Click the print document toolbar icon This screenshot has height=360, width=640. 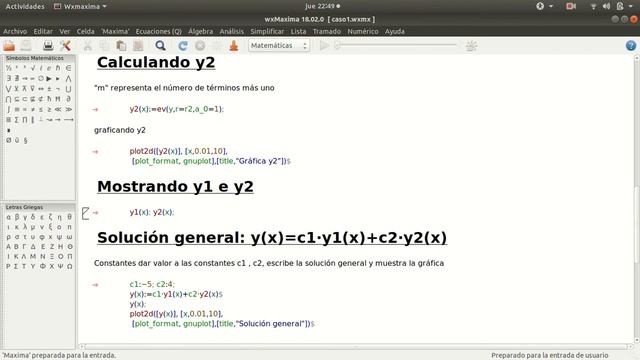pyautogui.click(x=48, y=46)
